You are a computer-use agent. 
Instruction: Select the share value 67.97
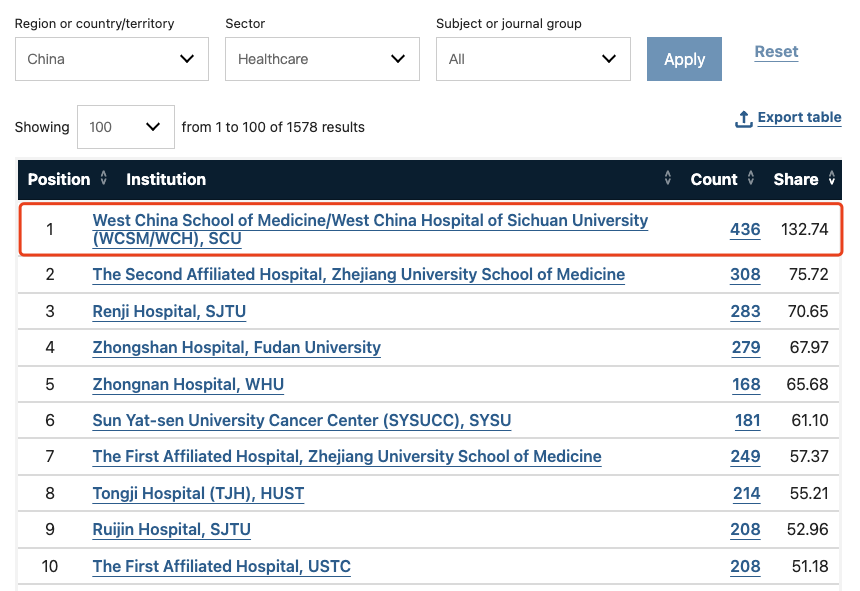[809, 348]
